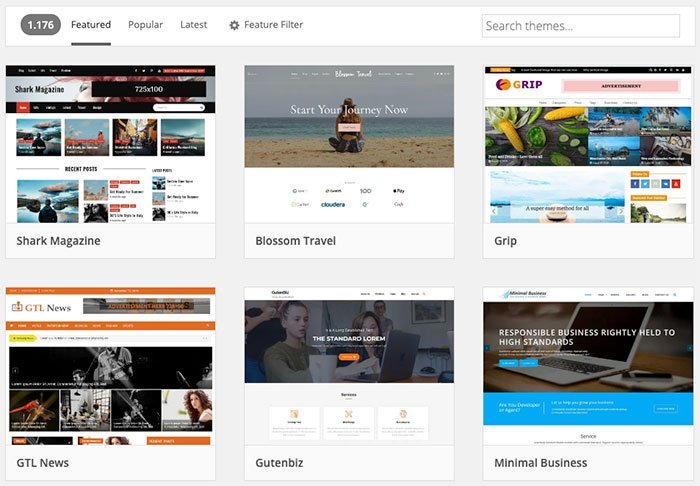The height and width of the screenshot is (486, 700).
Task: Open the Minimal Business theme preview
Action: coord(588,366)
